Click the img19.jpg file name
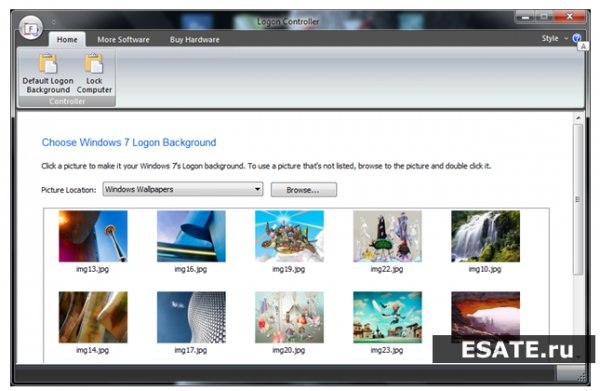Viewport: 600px width, 391px height. tap(289, 269)
